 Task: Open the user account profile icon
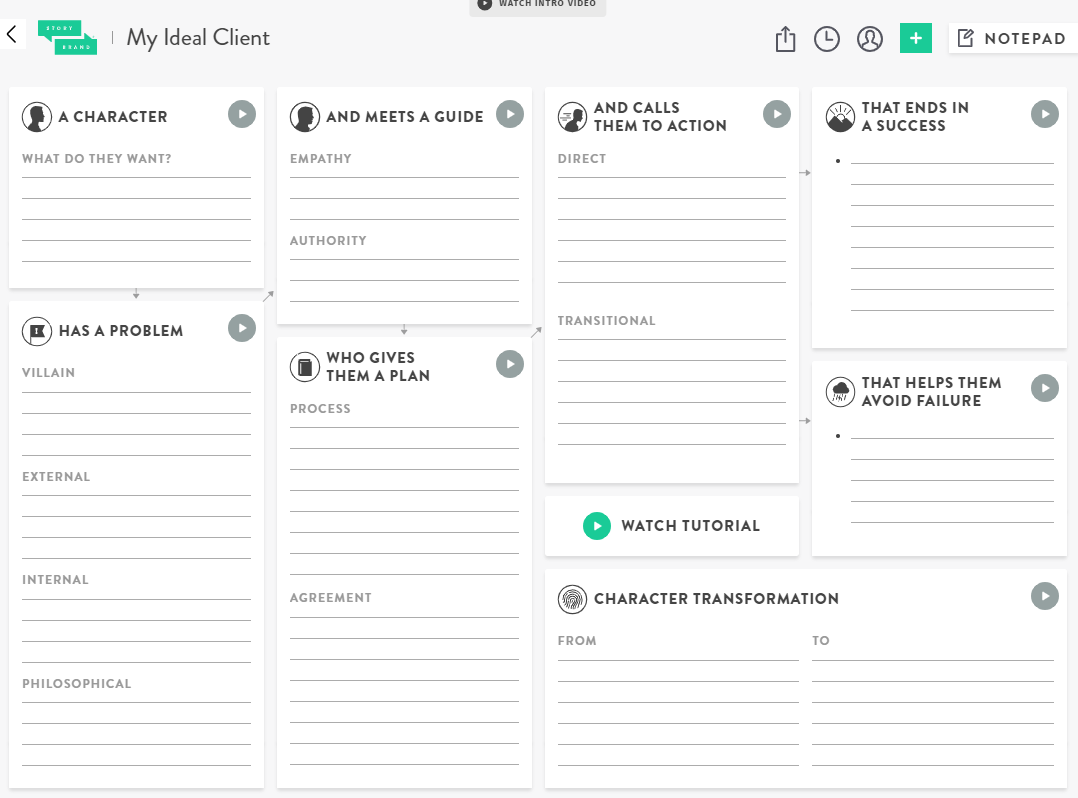(x=870, y=39)
